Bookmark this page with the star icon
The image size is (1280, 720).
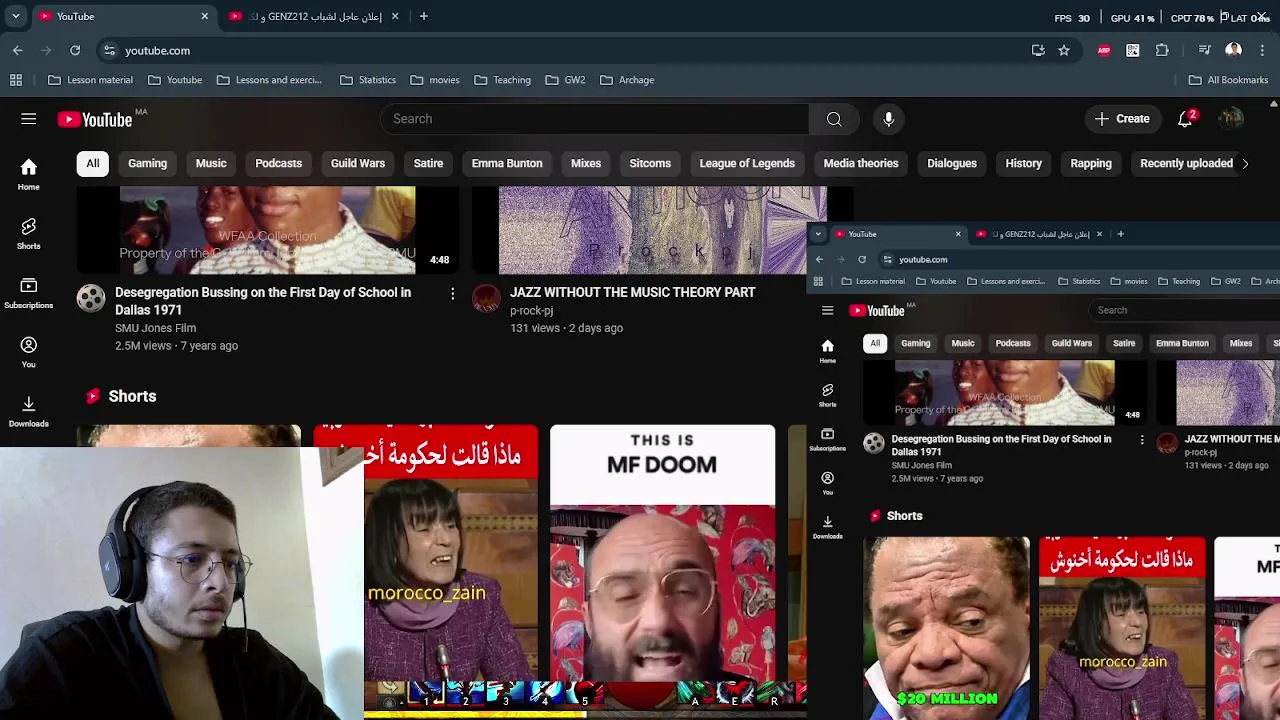coord(1064,50)
